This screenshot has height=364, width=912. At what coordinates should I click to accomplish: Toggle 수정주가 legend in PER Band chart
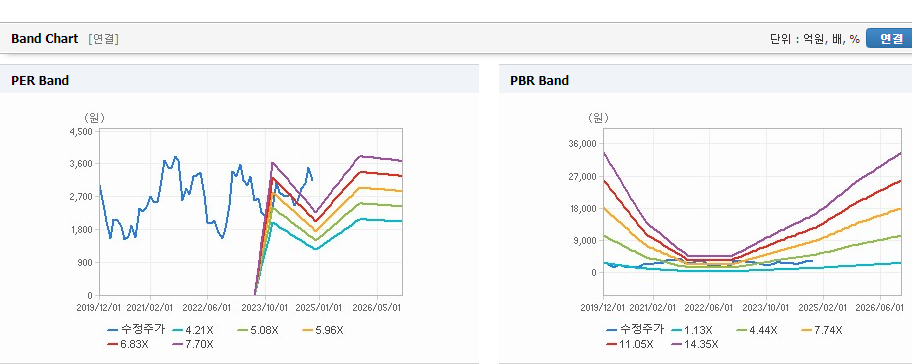tap(136, 330)
